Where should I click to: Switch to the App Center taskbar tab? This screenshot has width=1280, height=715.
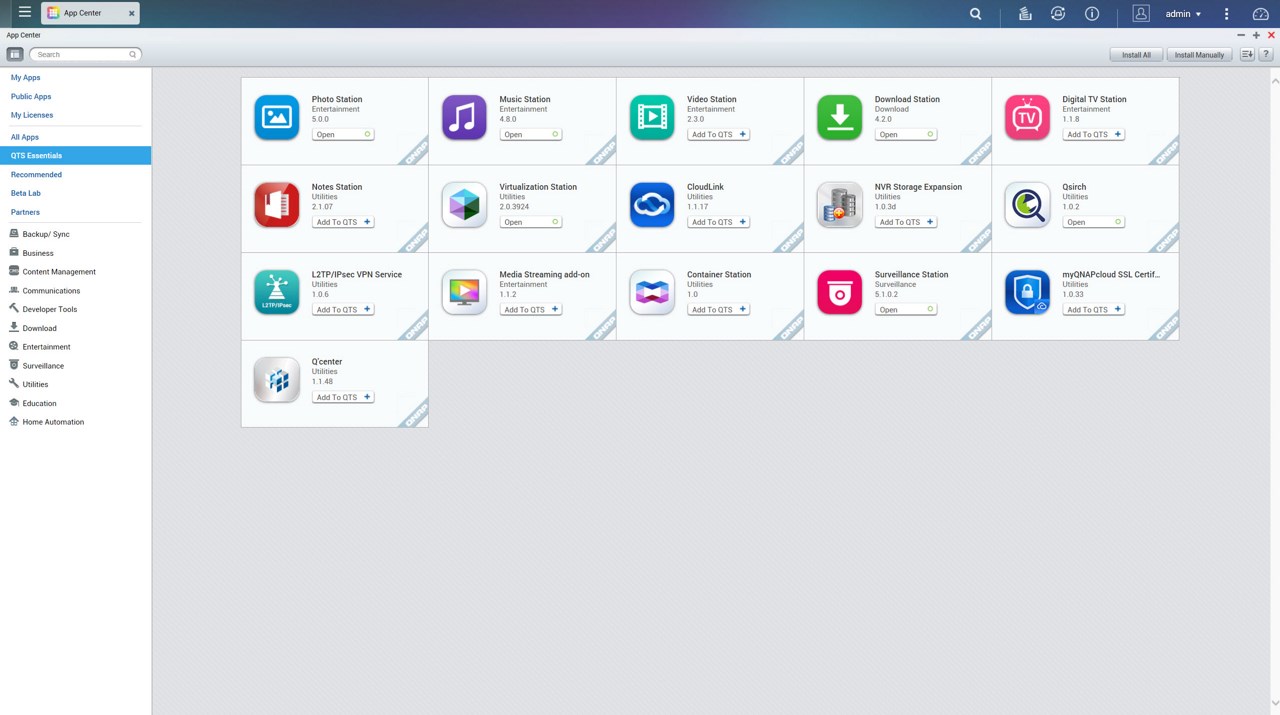[90, 13]
